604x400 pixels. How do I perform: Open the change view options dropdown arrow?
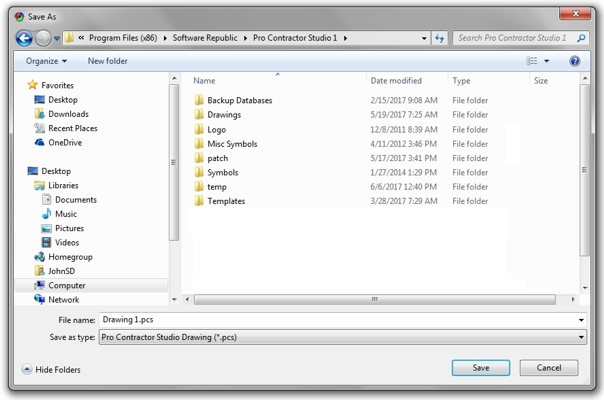click(x=547, y=61)
